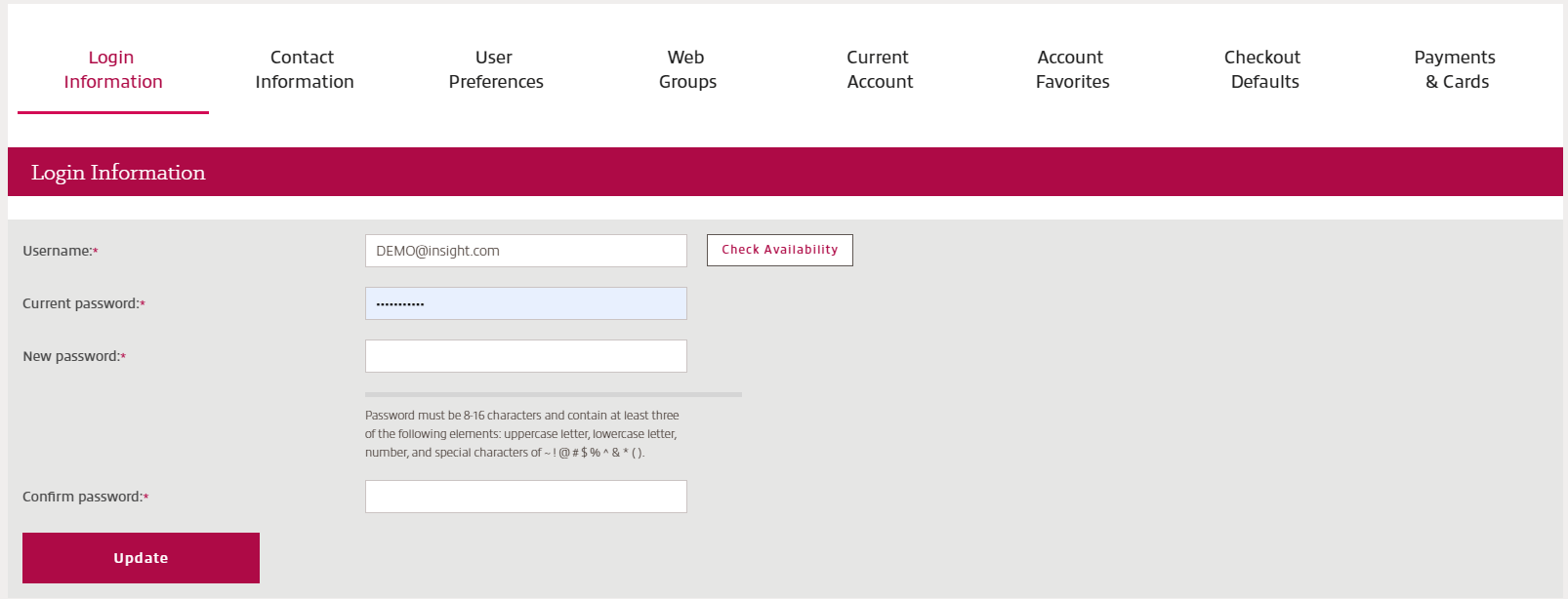Viewport: 1568px width, 599px height.
Task: Open the Payments & Cards tab
Action: click(1456, 69)
